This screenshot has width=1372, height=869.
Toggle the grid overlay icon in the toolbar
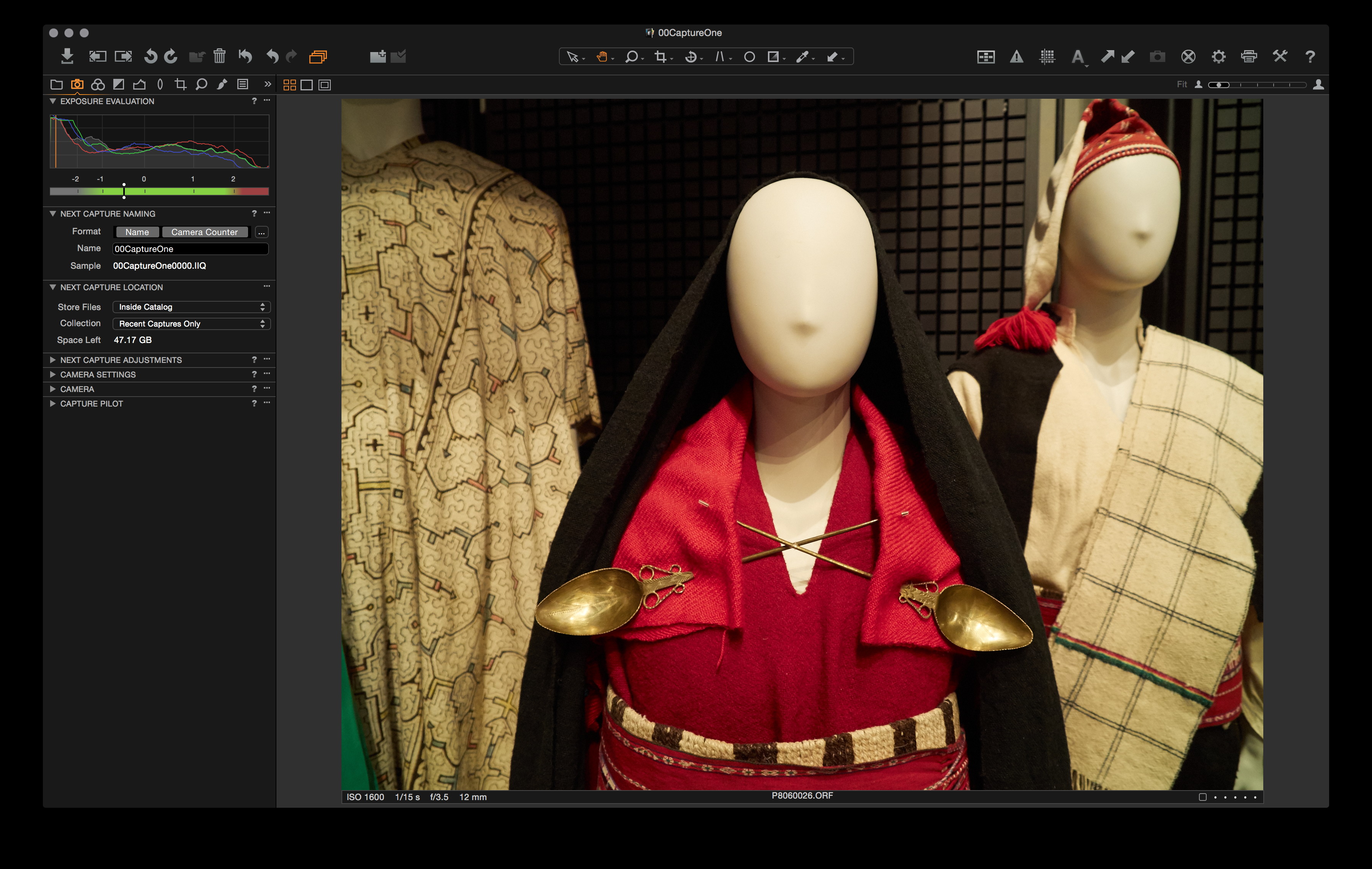pyautogui.click(x=1047, y=56)
